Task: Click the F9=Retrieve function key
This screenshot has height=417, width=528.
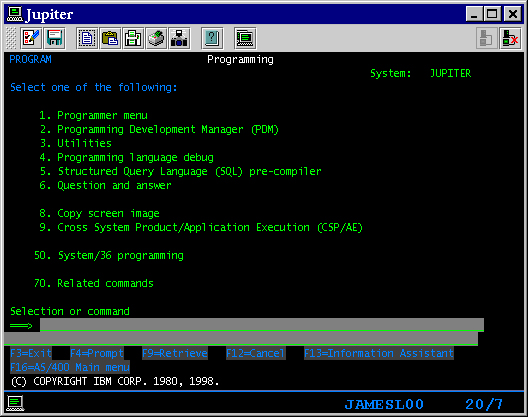Action: 175,353
